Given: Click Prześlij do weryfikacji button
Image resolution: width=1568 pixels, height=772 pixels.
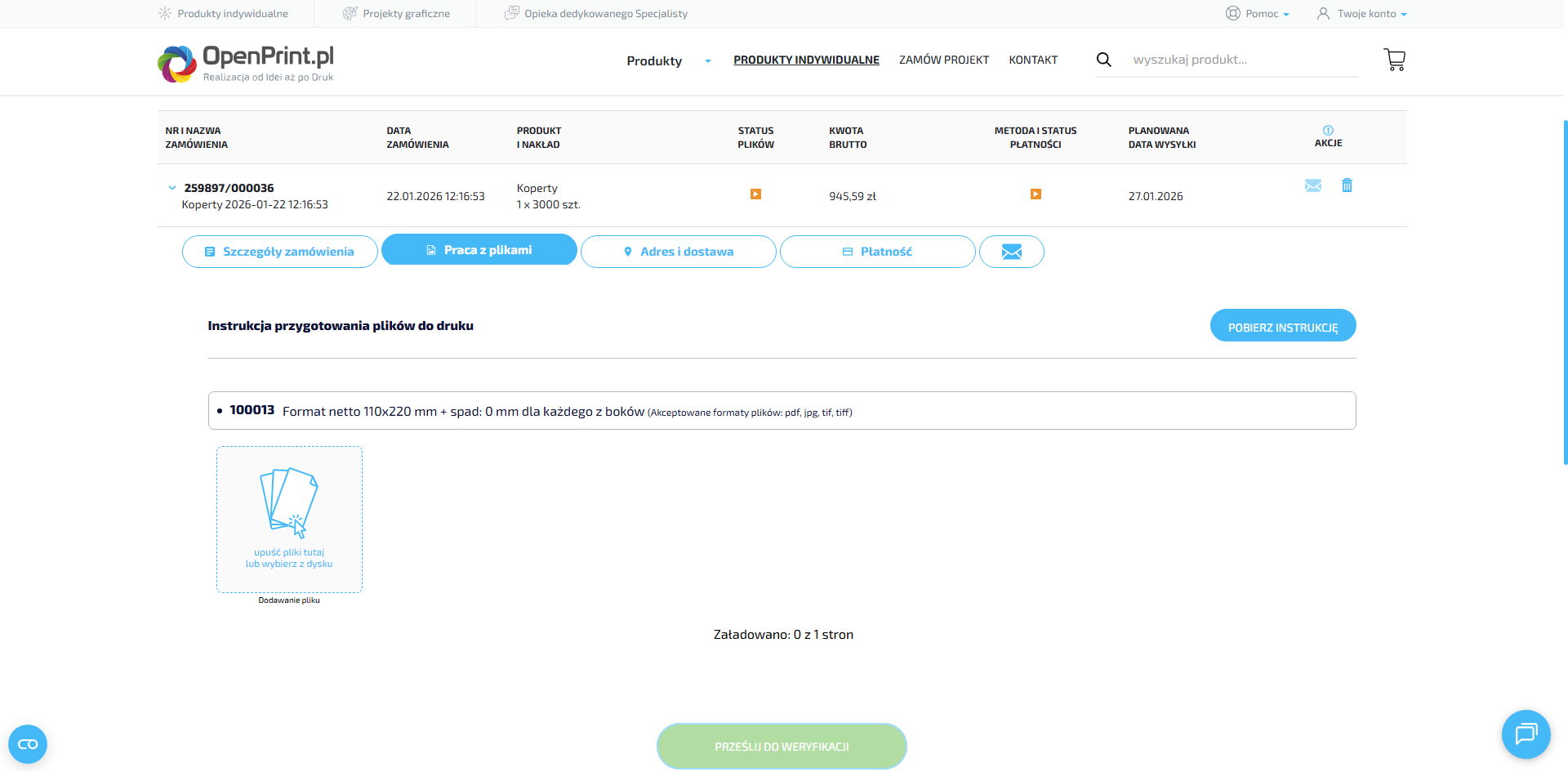Looking at the screenshot, I should point(782,746).
